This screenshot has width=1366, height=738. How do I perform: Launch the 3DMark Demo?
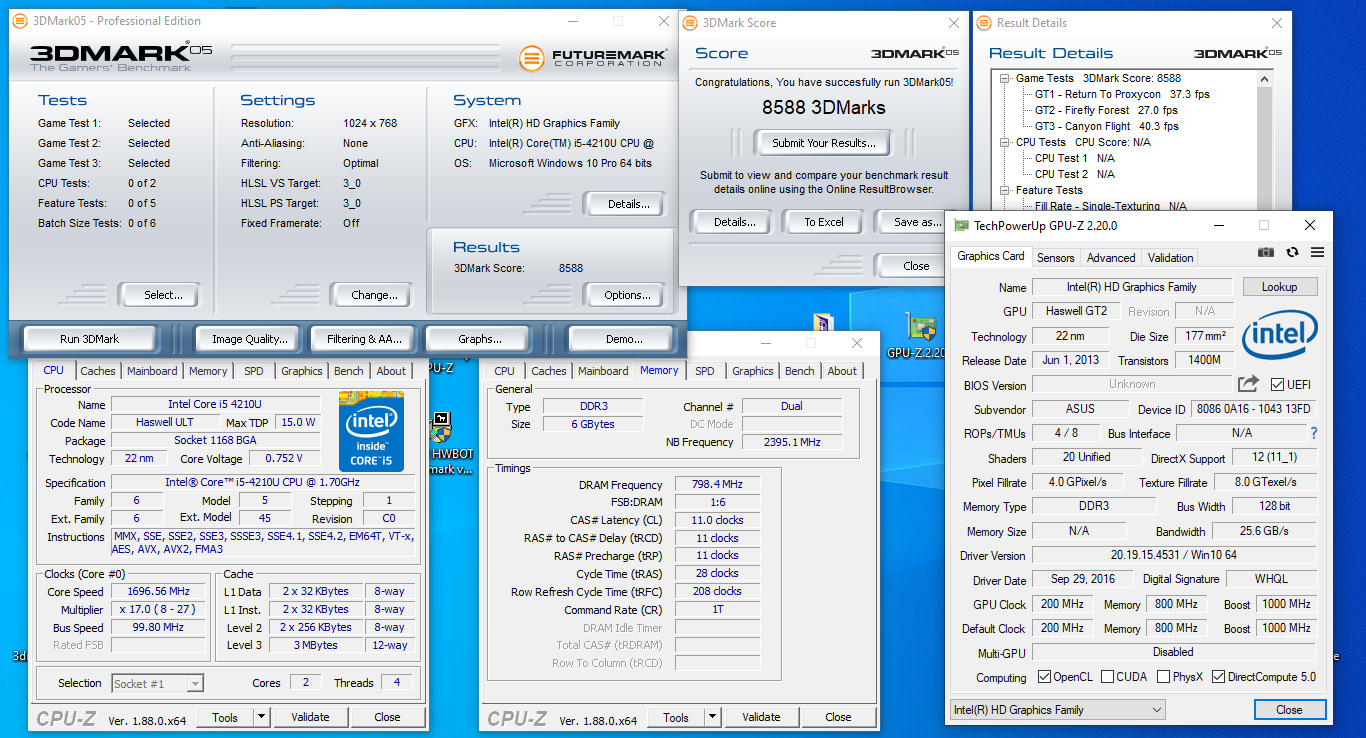point(625,339)
